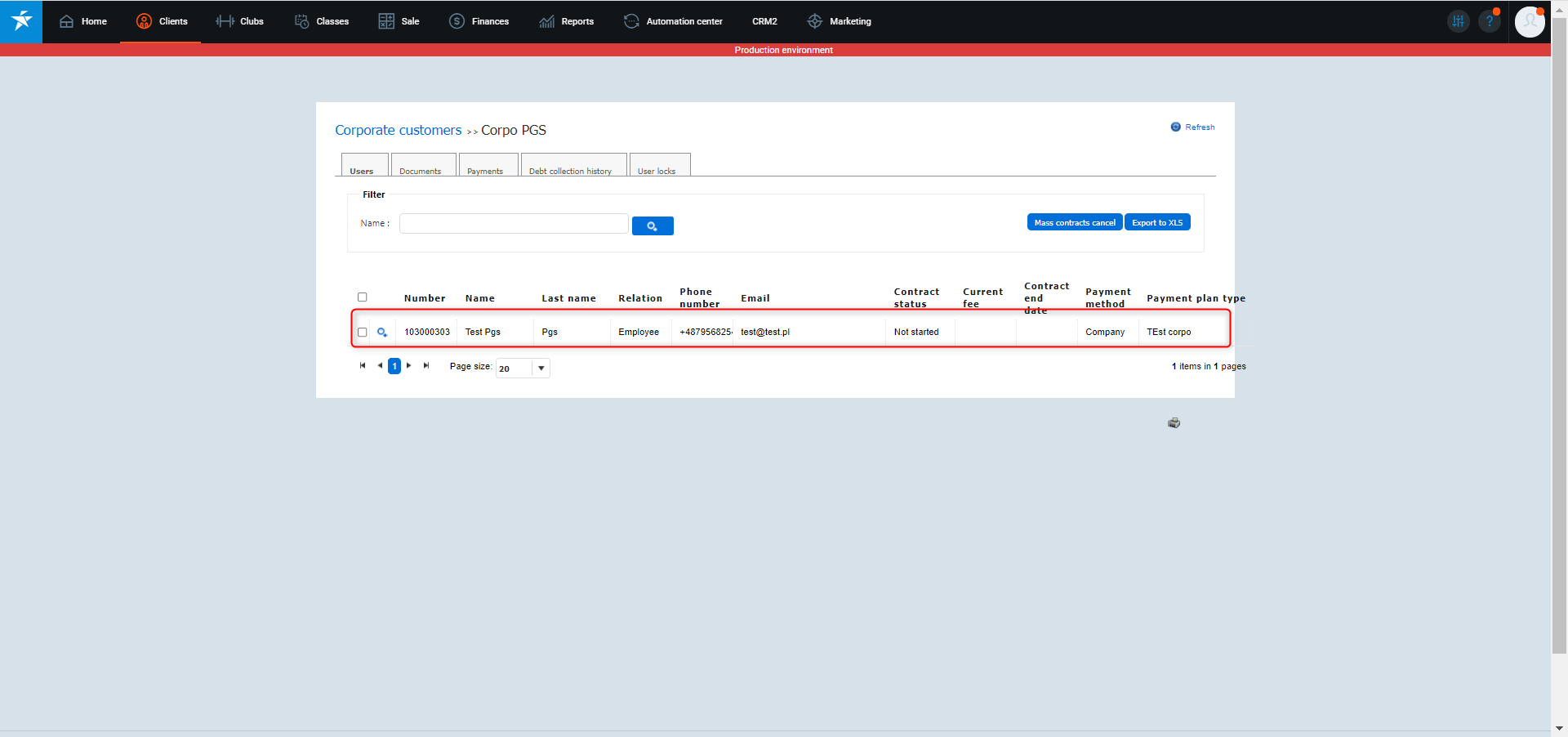Click the magnifier search button beside Name
The height and width of the screenshot is (737, 1568).
pyautogui.click(x=652, y=226)
